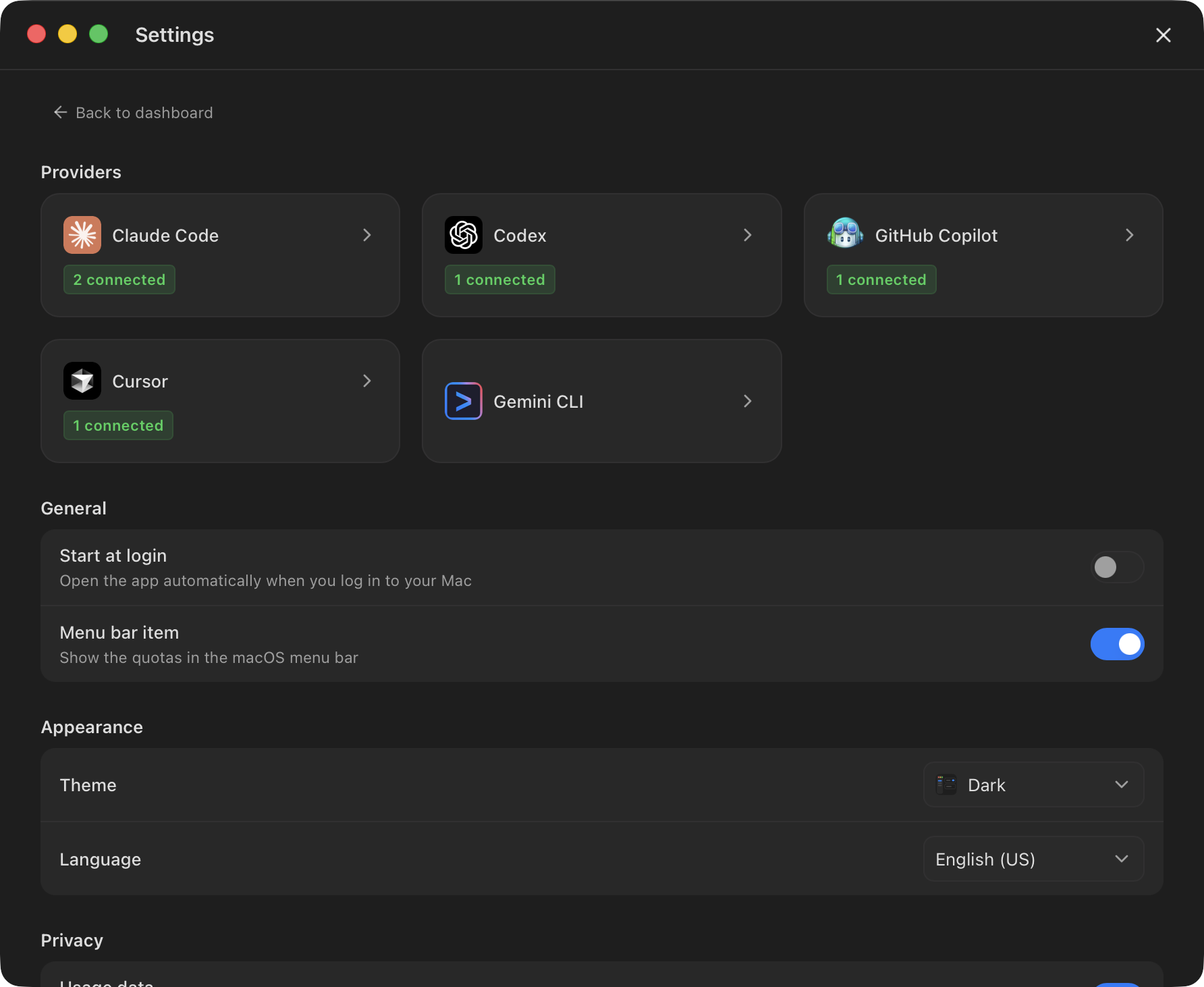The width and height of the screenshot is (1204, 987).
Task: Open the Language dropdown showing English (US)
Action: click(1034, 859)
